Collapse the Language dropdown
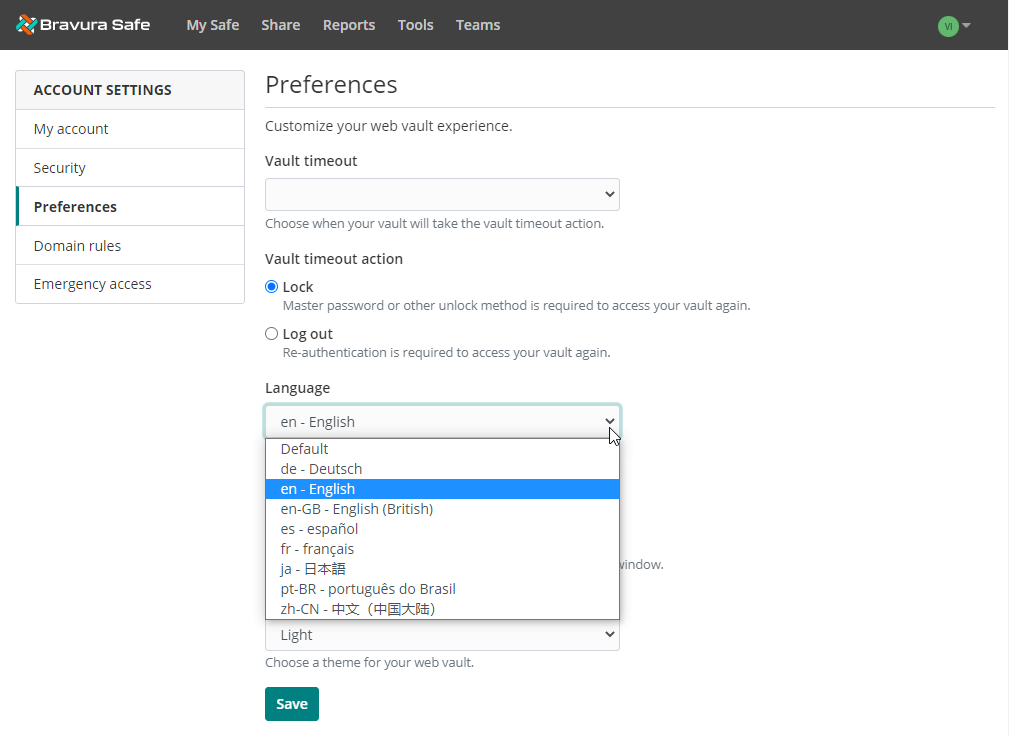1009x736 pixels. coord(442,422)
